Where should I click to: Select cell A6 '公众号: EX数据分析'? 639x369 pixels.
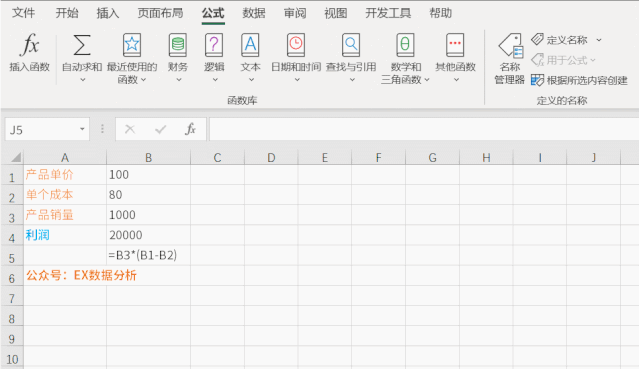coord(65,275)
